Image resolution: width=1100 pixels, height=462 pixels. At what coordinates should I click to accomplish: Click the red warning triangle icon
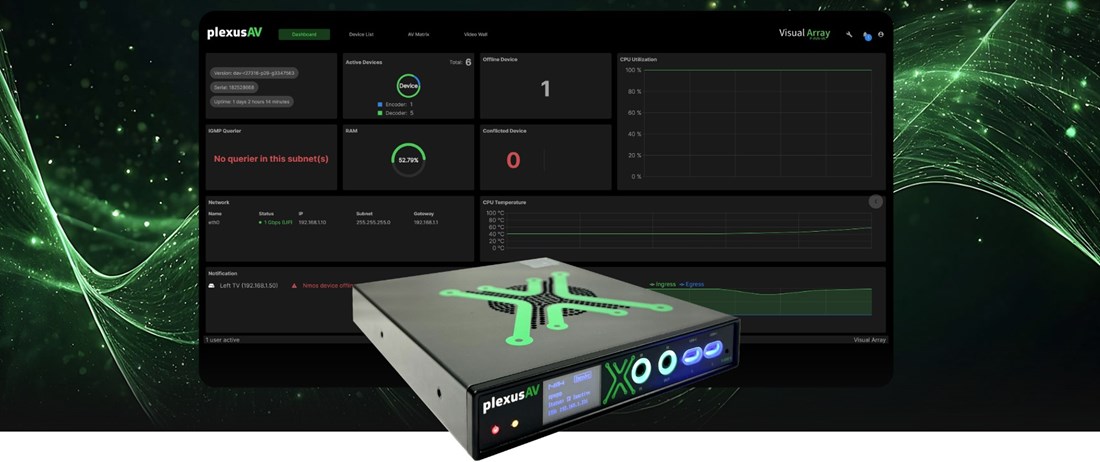(x=294, y=285)
